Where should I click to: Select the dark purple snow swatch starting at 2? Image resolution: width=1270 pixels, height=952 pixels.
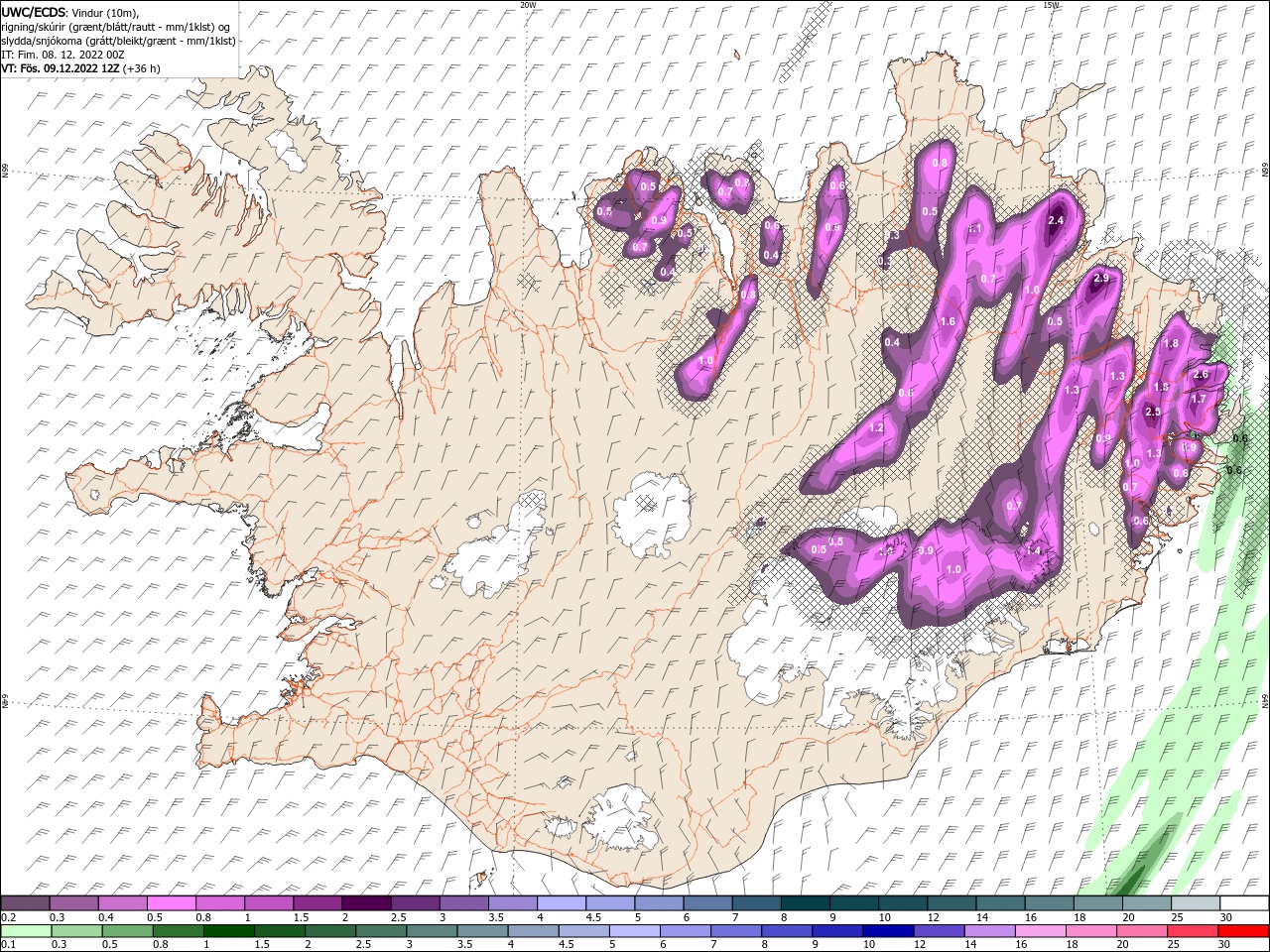[366, 903]
